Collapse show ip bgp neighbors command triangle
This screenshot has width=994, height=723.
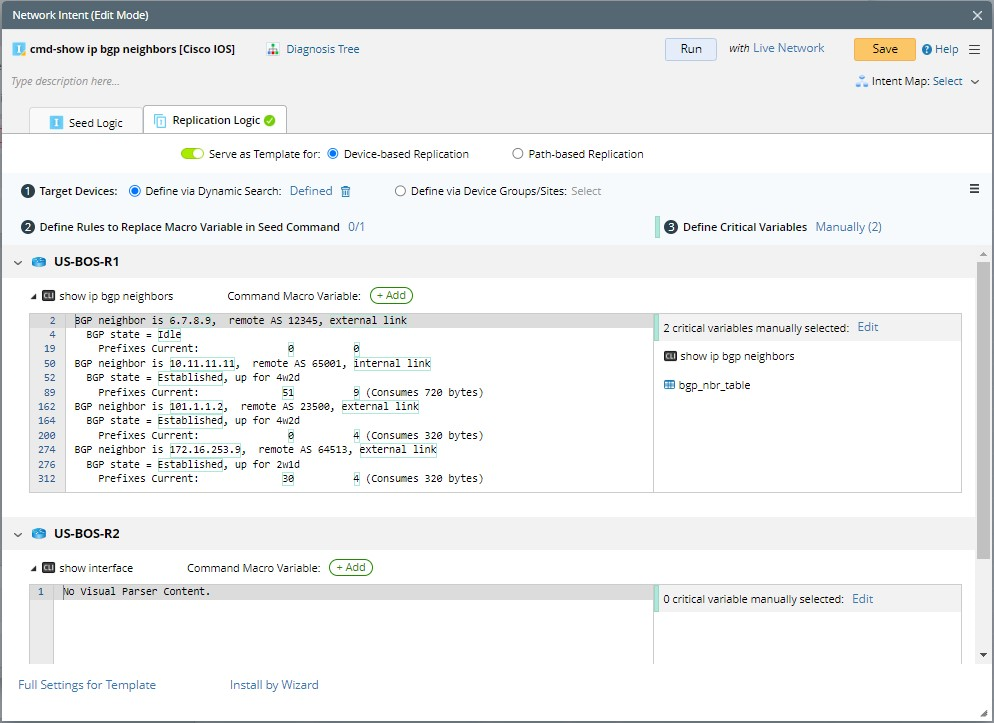(34, 297)
